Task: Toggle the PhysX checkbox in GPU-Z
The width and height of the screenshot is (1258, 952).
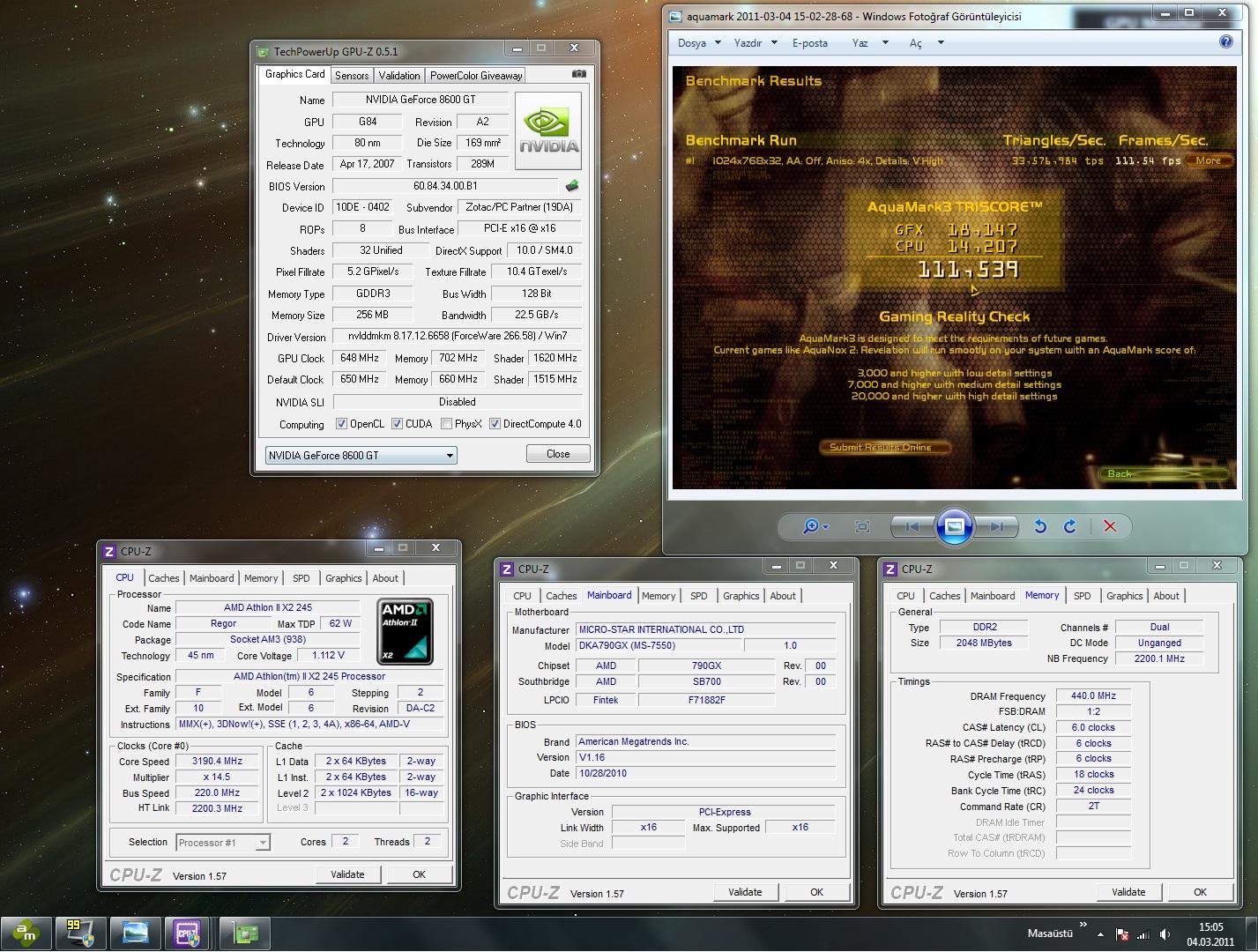Action: (447, 424)
